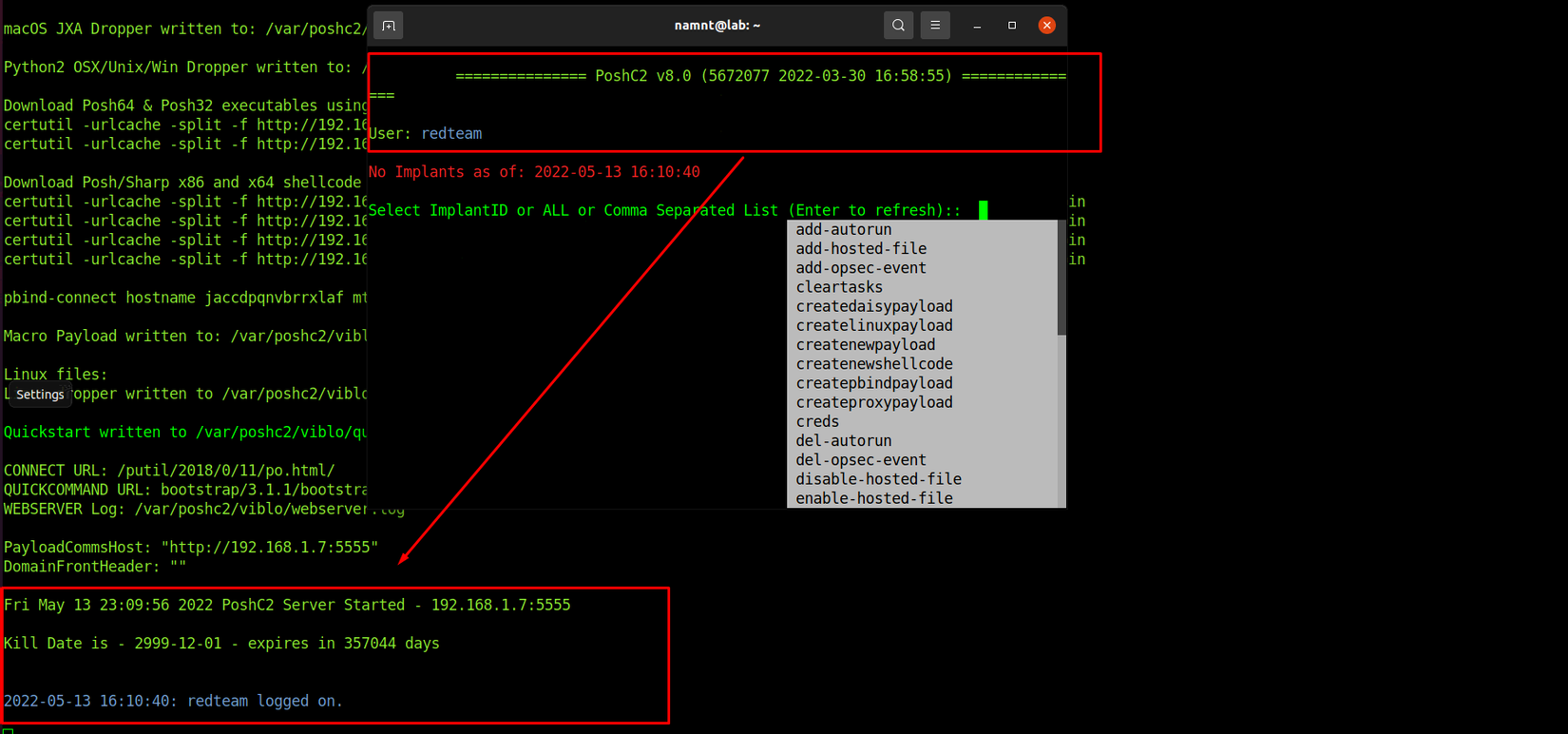
Task: Click the 'PoshC2 Server Started' line
Action: [287, 606]
